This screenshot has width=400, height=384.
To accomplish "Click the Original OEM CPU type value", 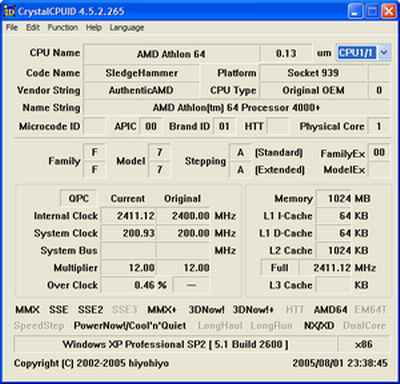I will (313, 90).
